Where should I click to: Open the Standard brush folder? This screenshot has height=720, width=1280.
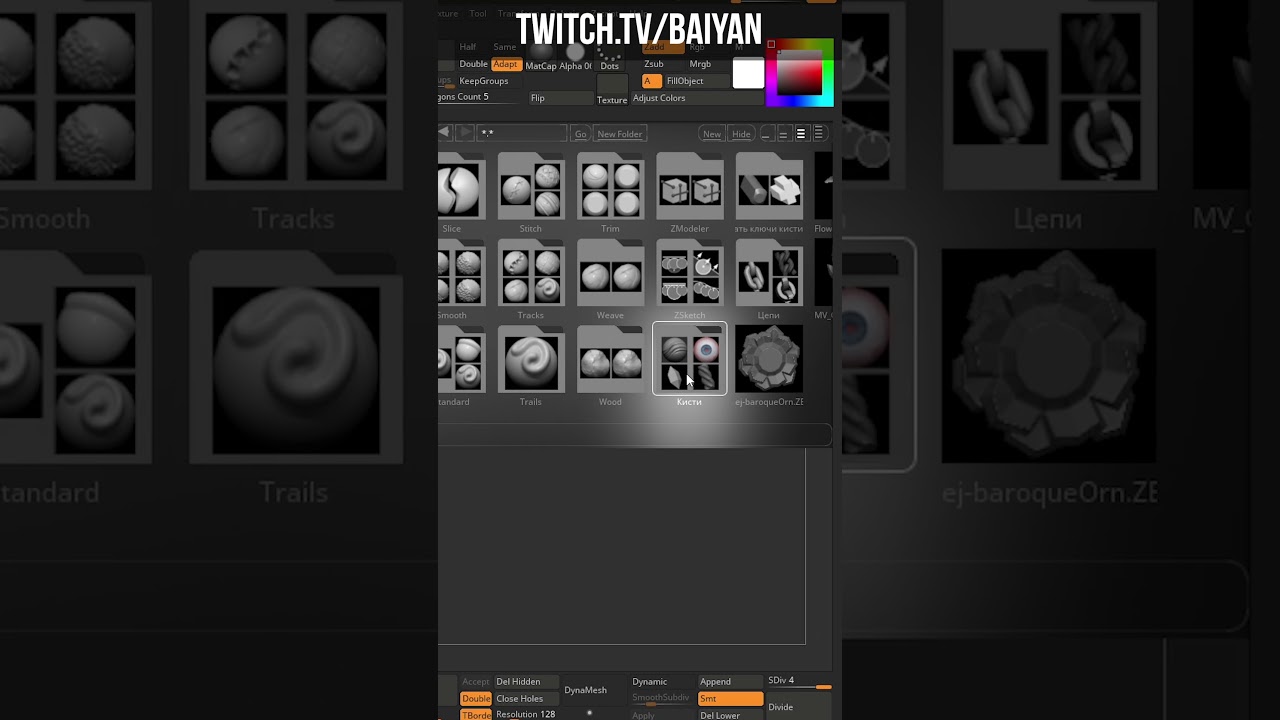(x=461, y=360)
